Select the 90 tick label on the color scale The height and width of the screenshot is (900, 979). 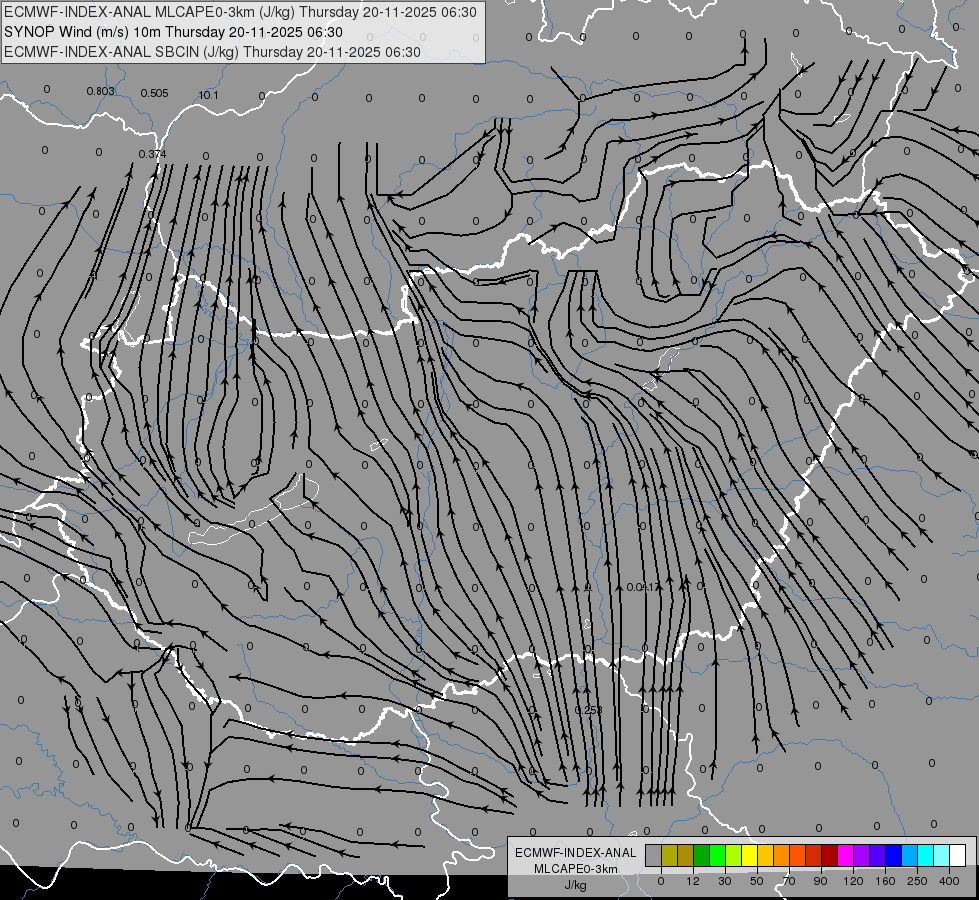coord(820,881)
